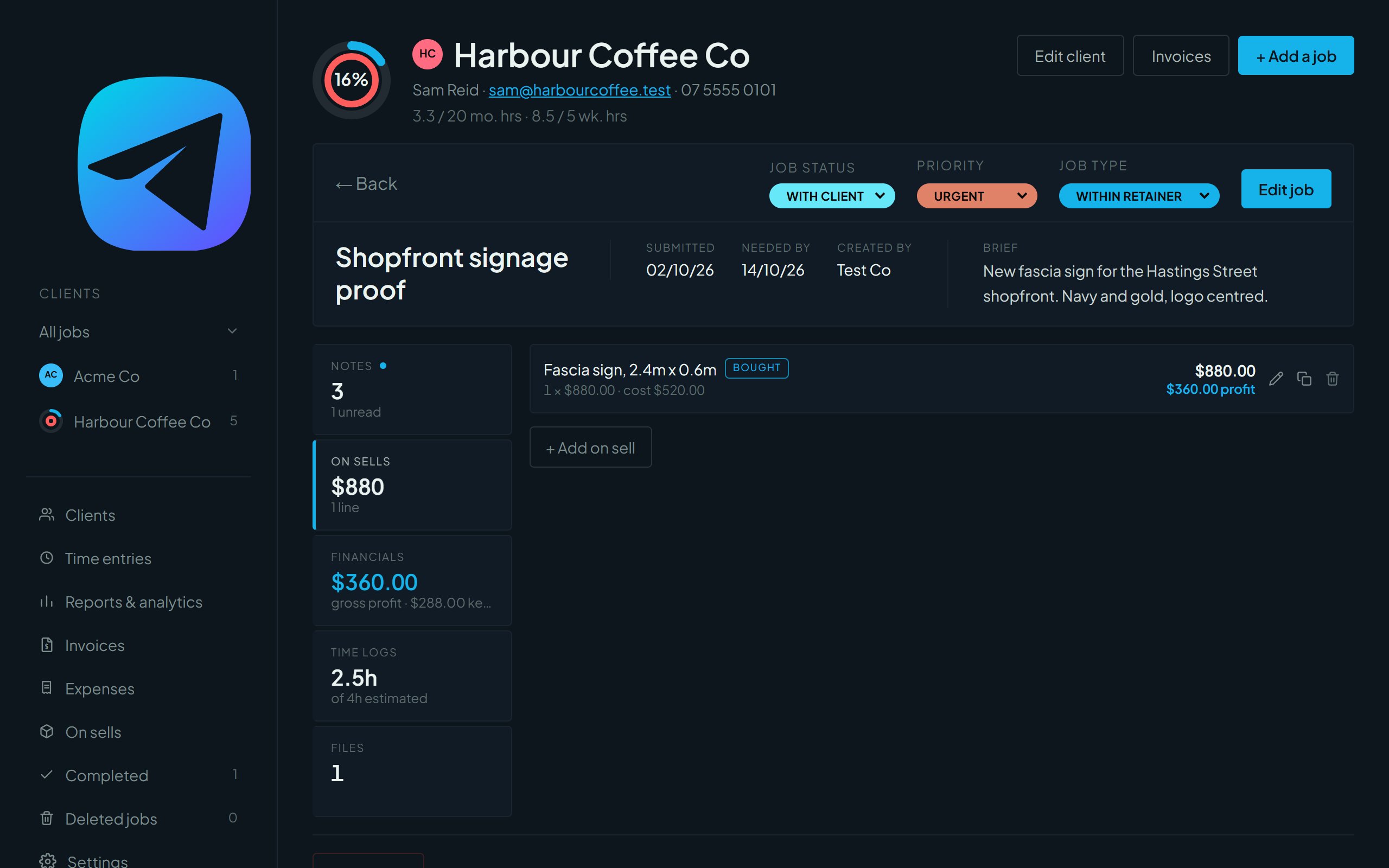Screen dimensions: 1389x868
Task: Click the box icon beside On sells
Action: 47,731
